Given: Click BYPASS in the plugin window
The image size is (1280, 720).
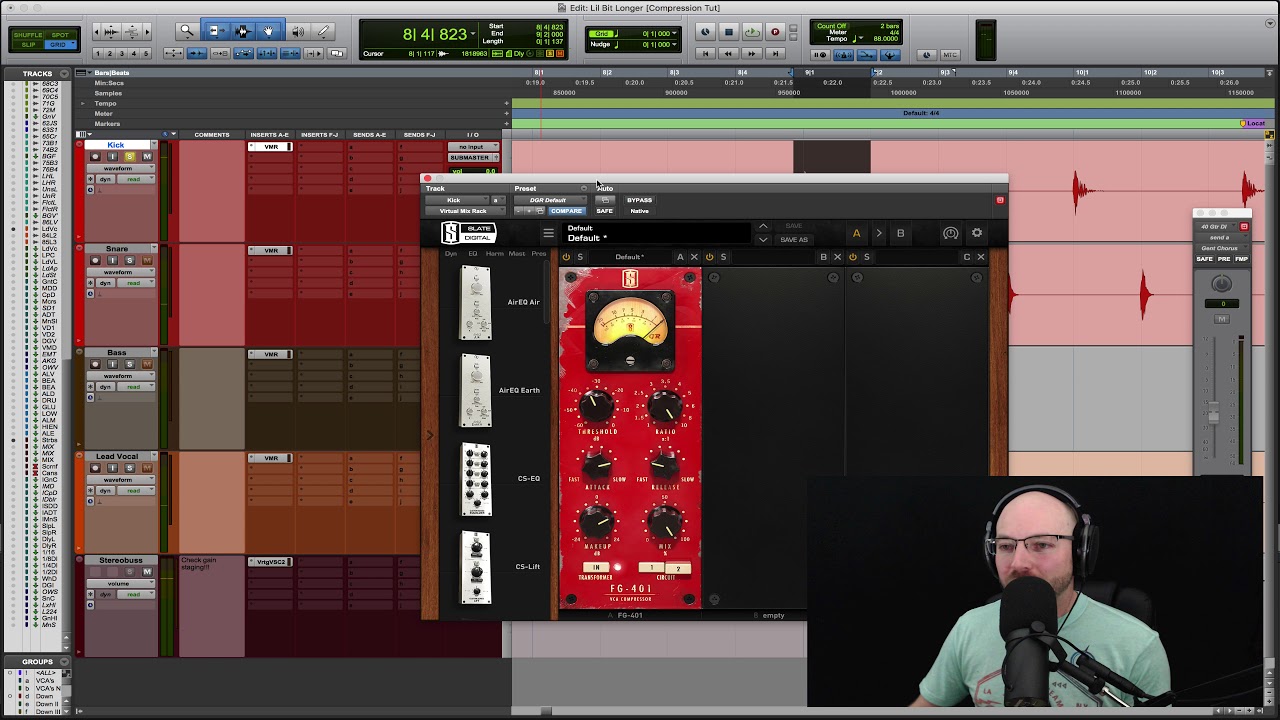Looking at the screenshot, I should [x=639, y=200].
